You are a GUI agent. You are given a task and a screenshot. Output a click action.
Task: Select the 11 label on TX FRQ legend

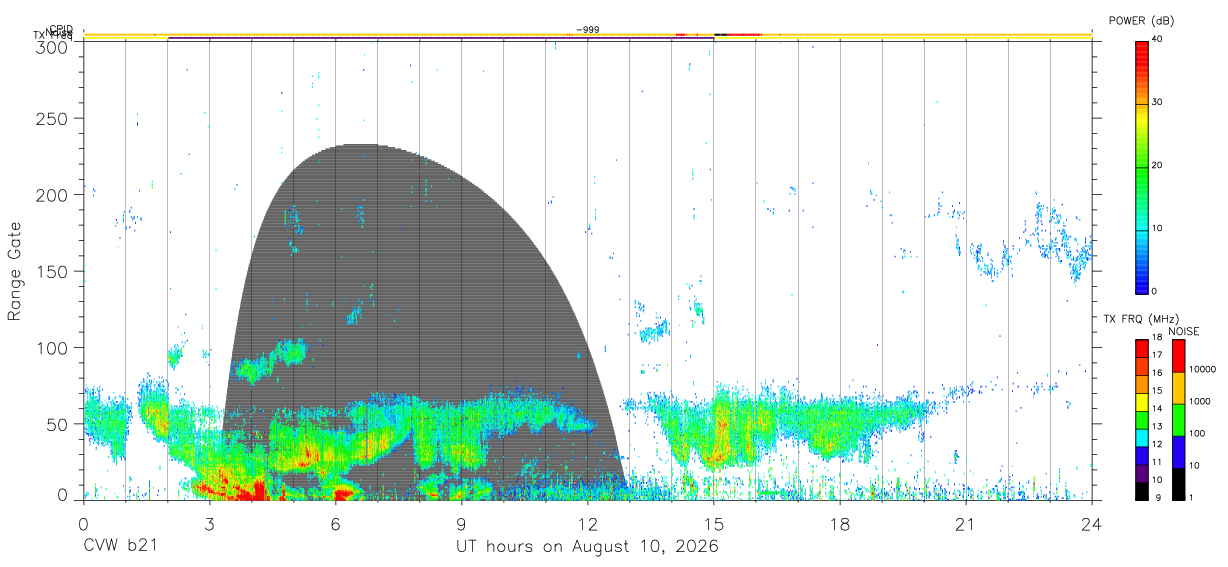1157,462
